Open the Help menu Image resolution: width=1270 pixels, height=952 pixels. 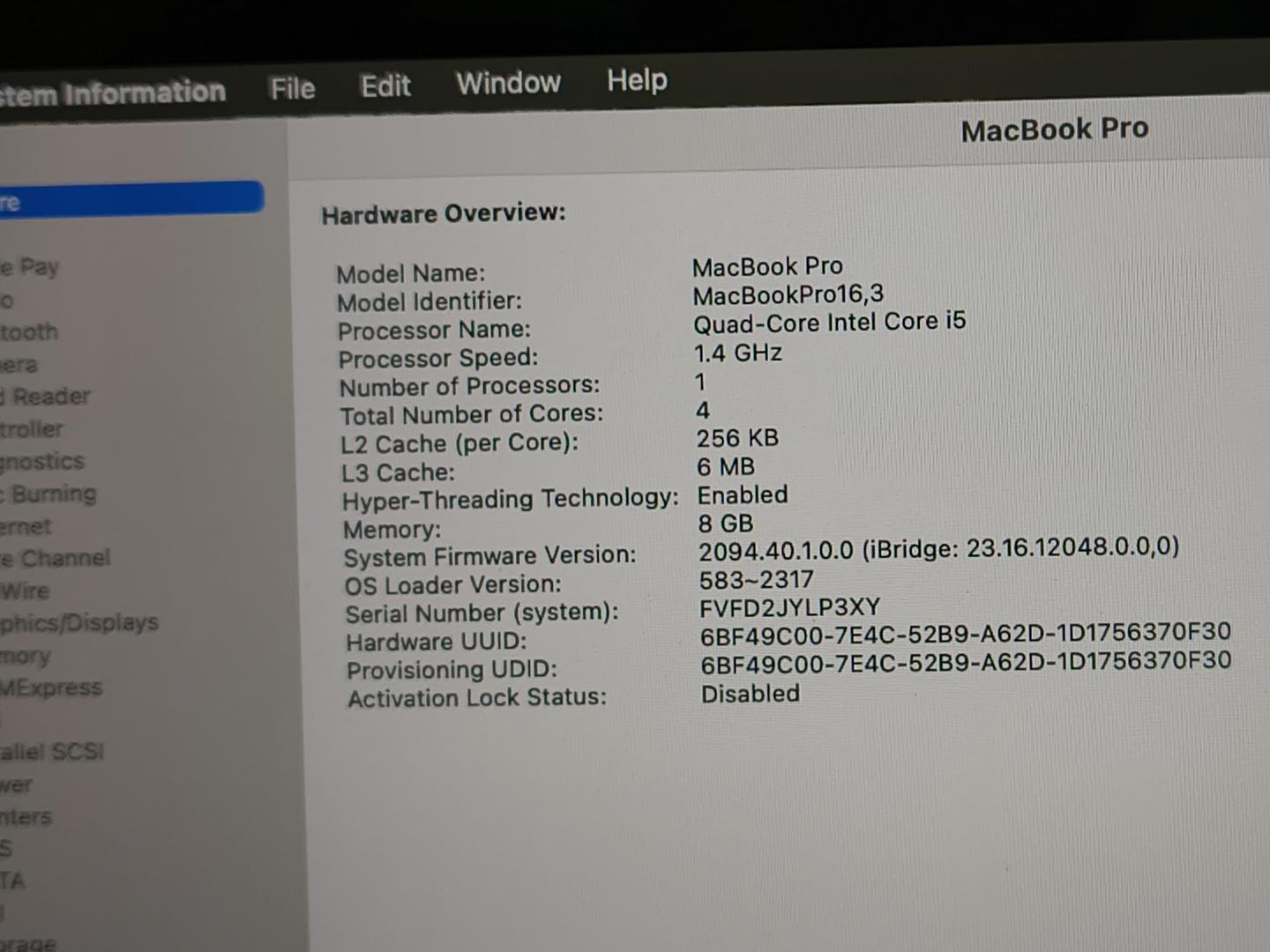[637, 80]
